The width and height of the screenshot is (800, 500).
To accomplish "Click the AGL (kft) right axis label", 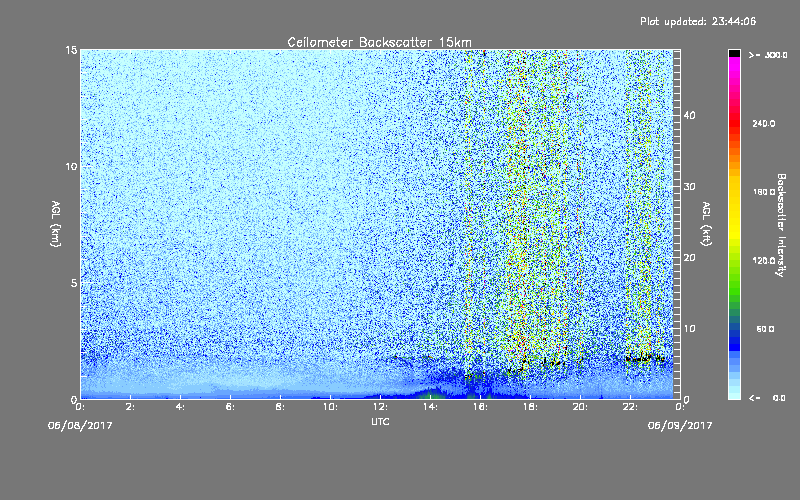I will (x=706, y=223).
